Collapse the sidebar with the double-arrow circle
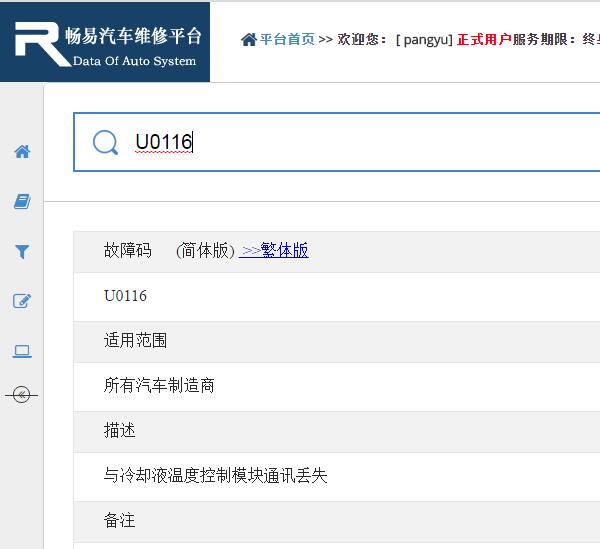Viewport: 600px width, 549px height. 21,395
